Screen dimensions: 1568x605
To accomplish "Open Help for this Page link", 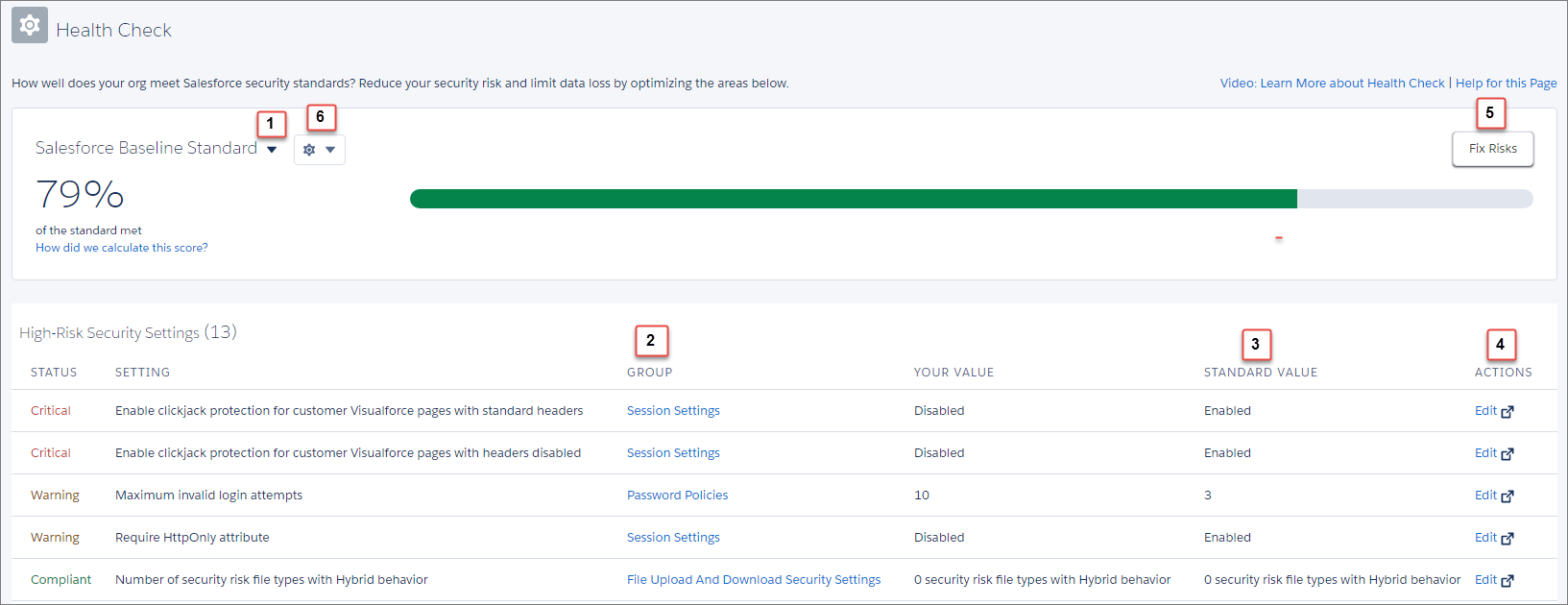I will tap(1506, 84).
